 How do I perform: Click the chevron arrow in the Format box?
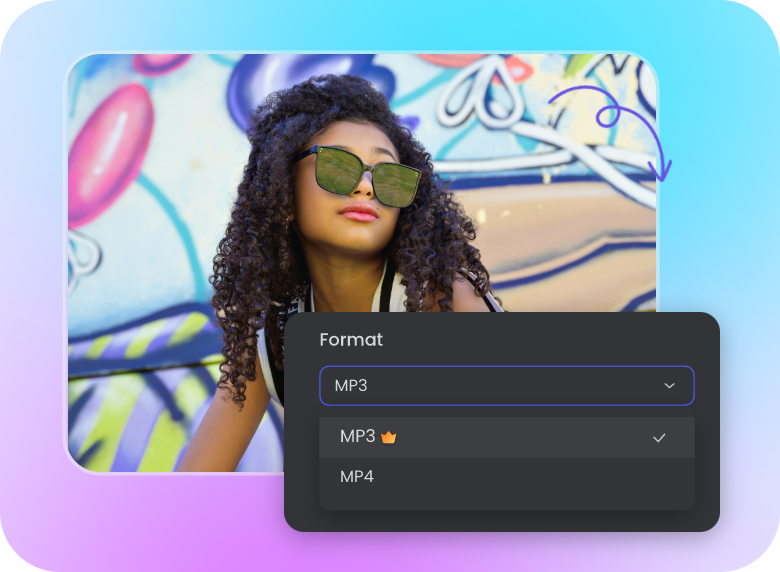coord(670,385)
